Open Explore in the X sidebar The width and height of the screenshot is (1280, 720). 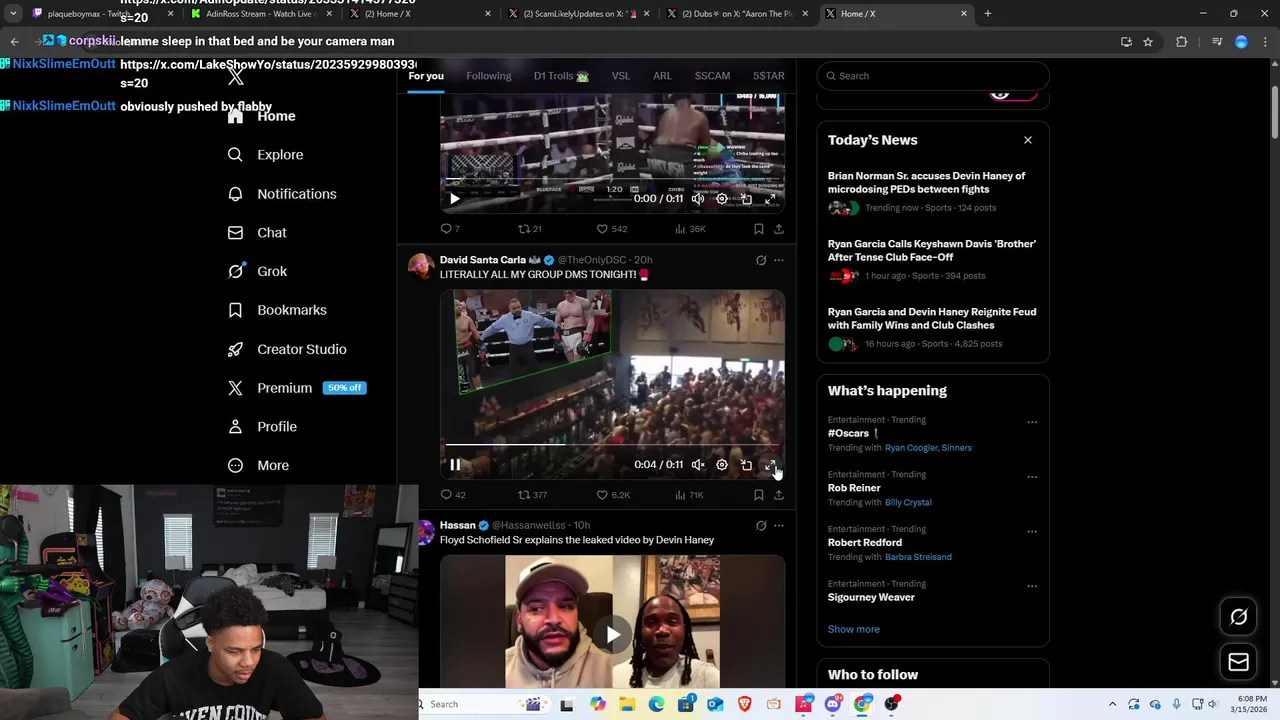pyautogui.click(x=265, y=155)
